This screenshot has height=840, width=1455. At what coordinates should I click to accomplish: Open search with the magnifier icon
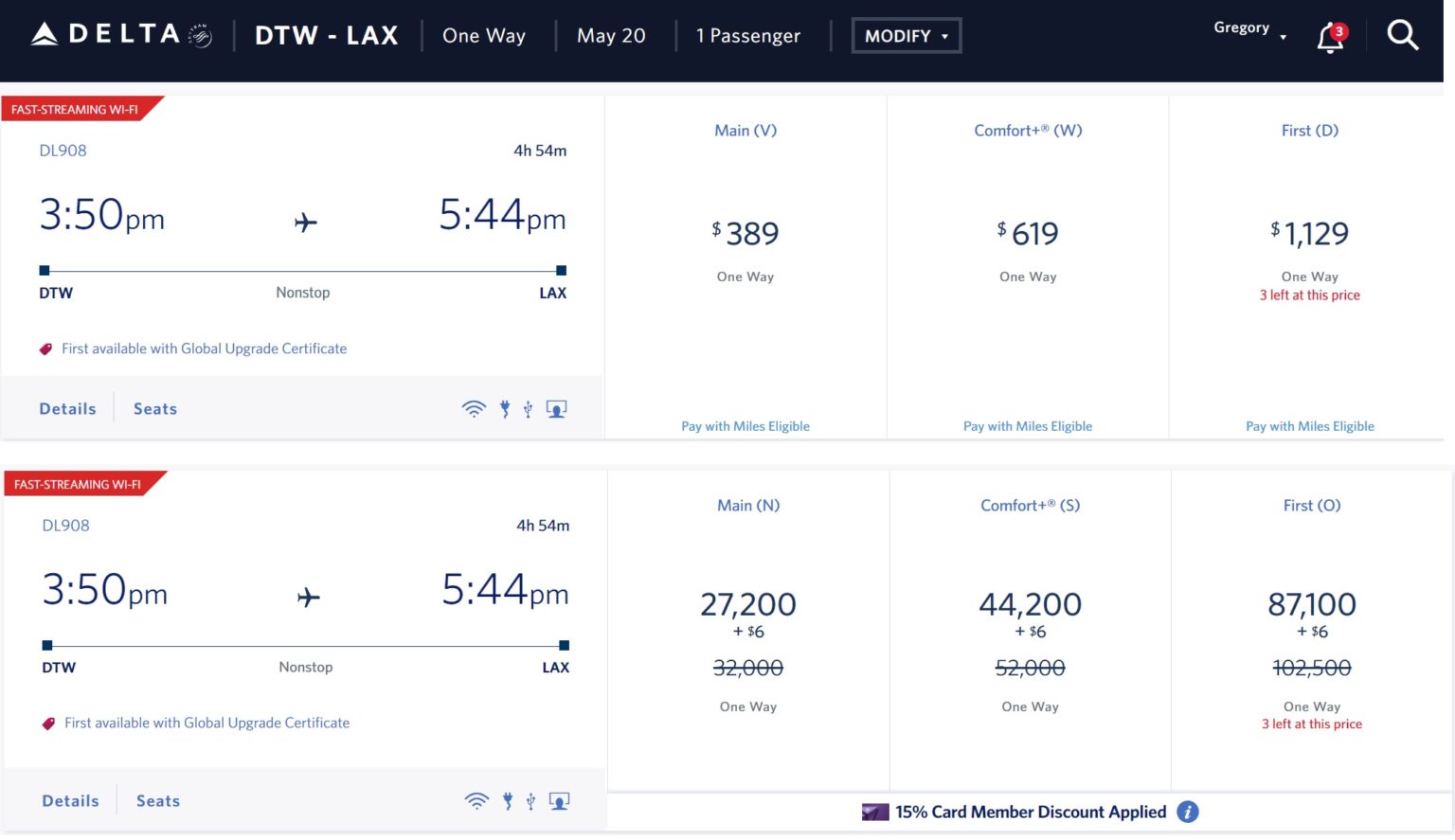point(1403,35)
